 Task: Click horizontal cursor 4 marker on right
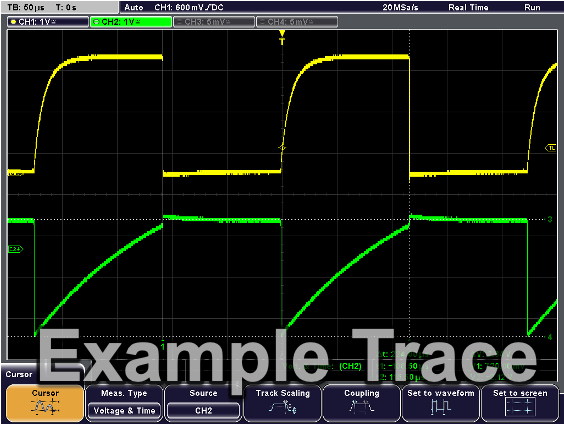tap(550, 337)
